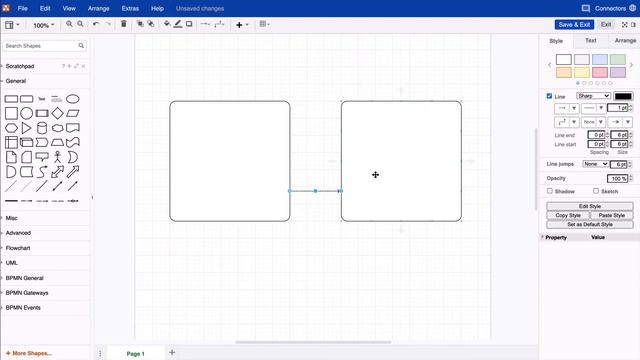Toggle the Line checkbox
Screen dimensions: 640x360
pos(549,96)
